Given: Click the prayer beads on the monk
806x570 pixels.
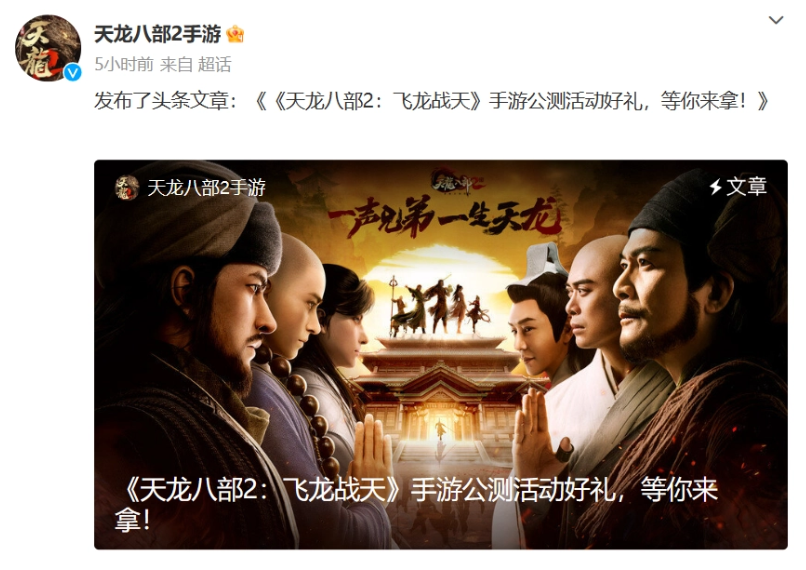Looking at the screenshot, I should 304,406.
